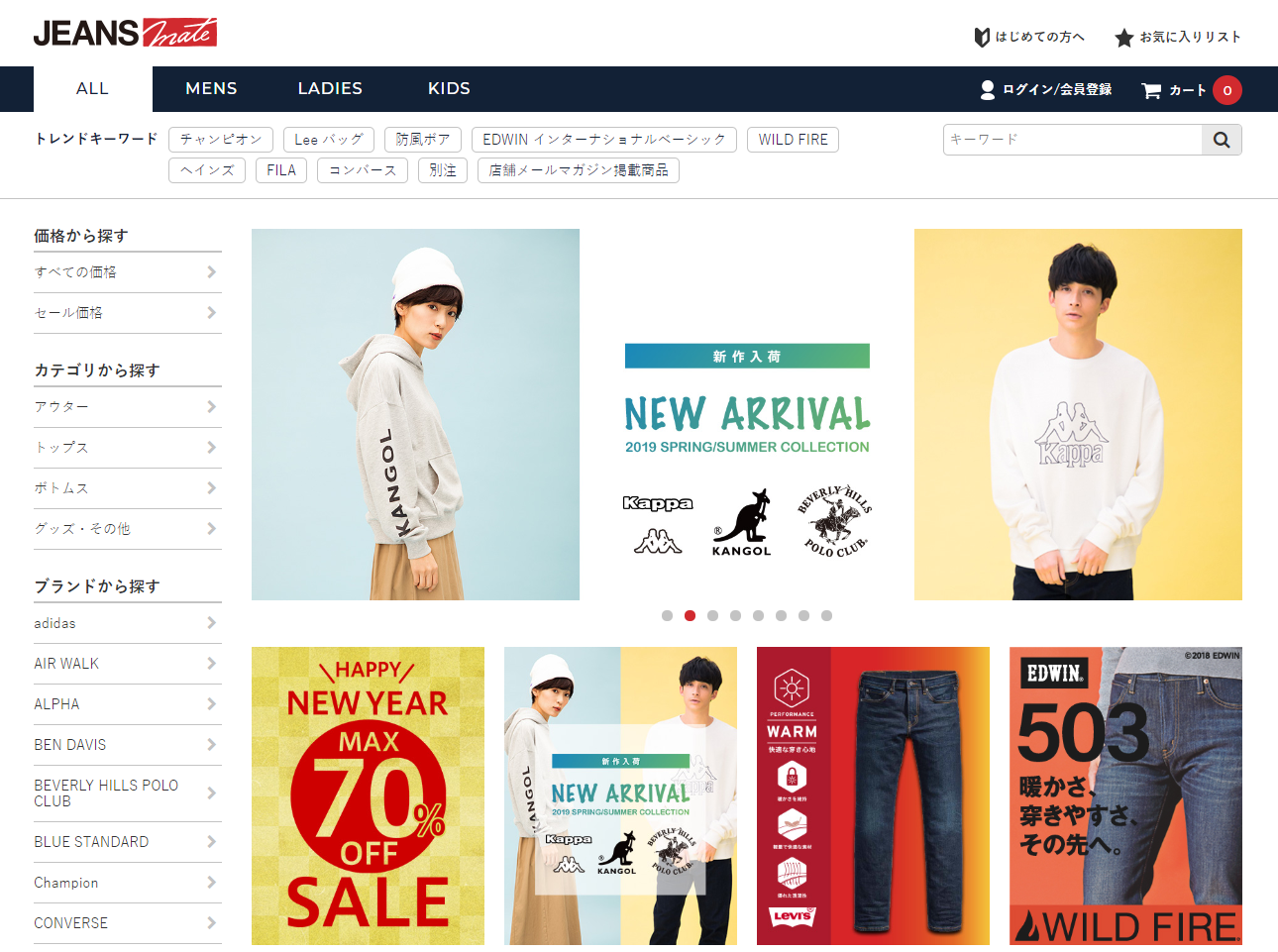Open the Champion brand
This screenshot has height=952, width=1278.
[128, 883]
